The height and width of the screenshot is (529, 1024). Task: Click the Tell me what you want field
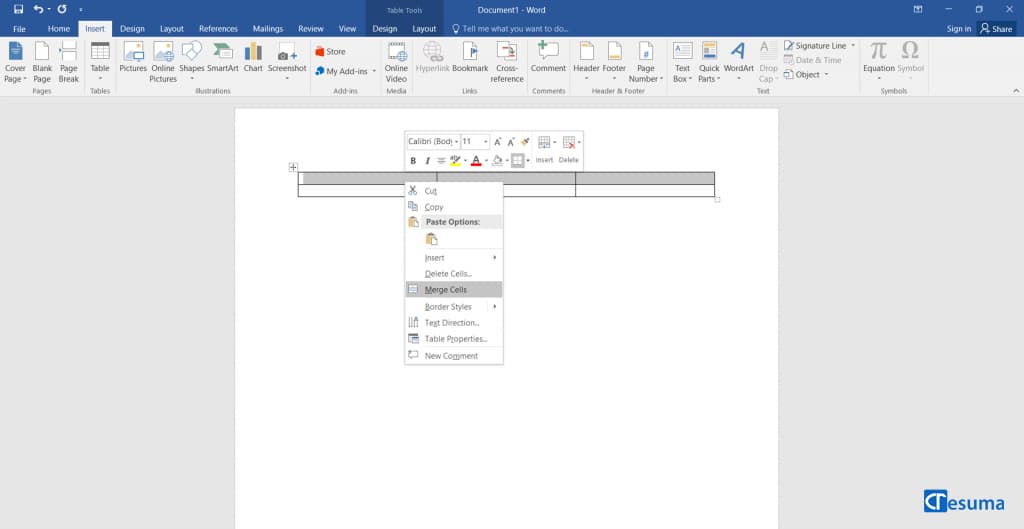(510, 29)
